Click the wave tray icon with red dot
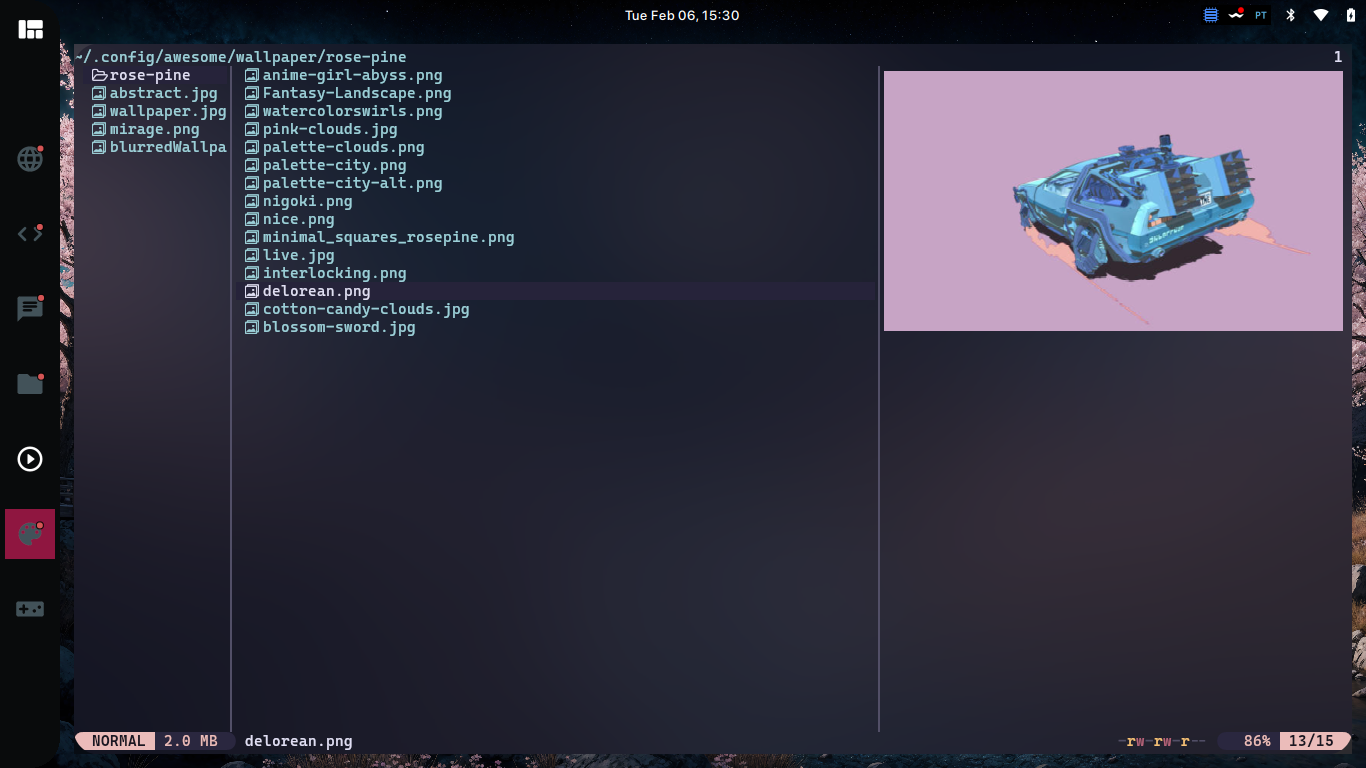 point(1236,15)
